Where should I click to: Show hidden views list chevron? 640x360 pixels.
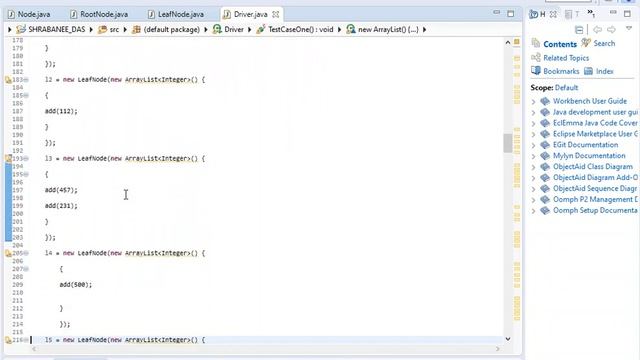coord(591,13)
